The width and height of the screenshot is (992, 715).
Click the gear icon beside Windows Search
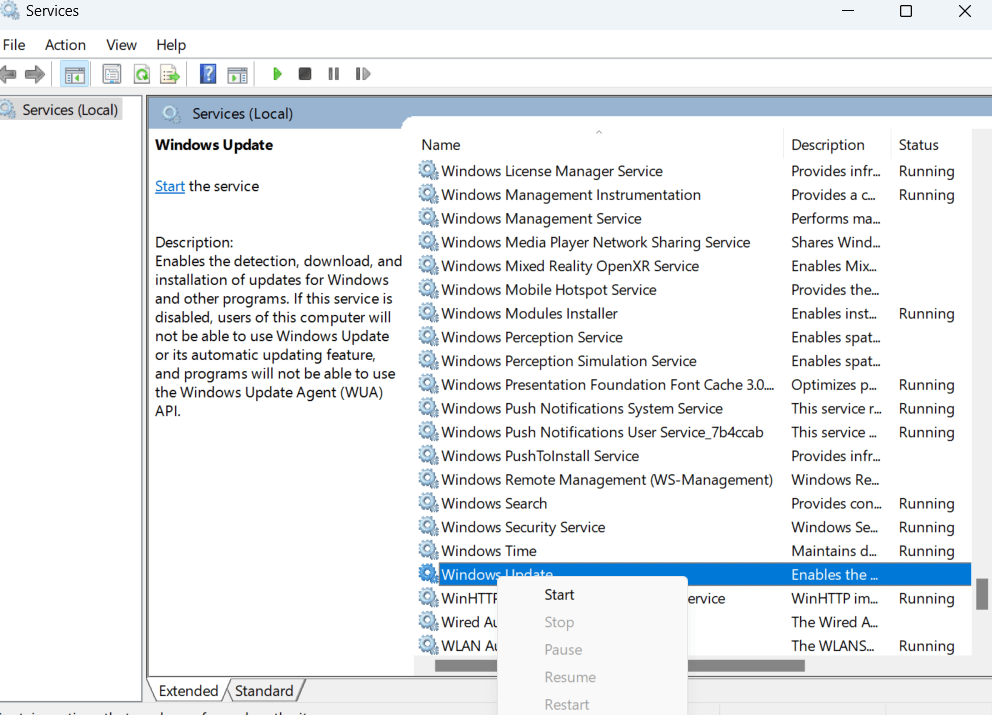point(428,503)
